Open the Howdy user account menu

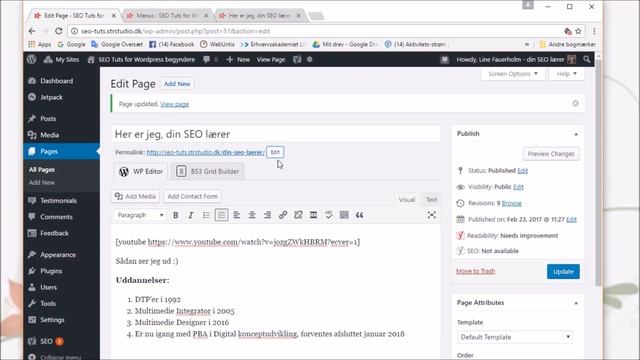(x=516, y=60)
